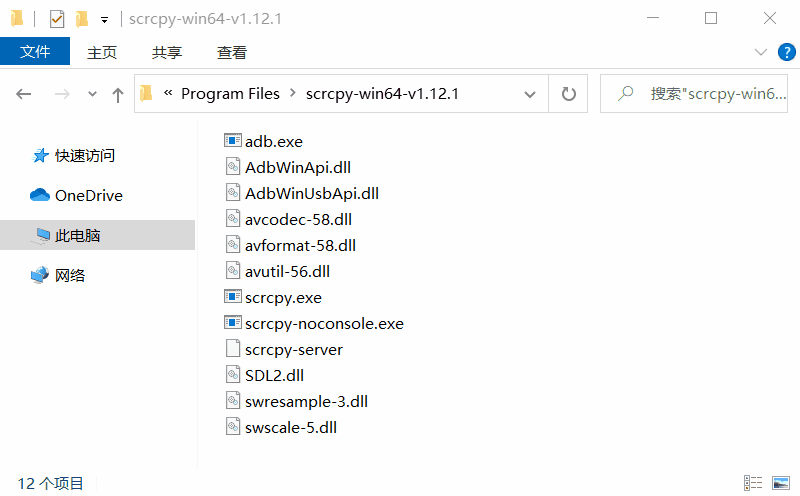Click the Back navigation arrow
Image resolution: width=800 pixels, height=496 pixels.
(x=24, y=94)
